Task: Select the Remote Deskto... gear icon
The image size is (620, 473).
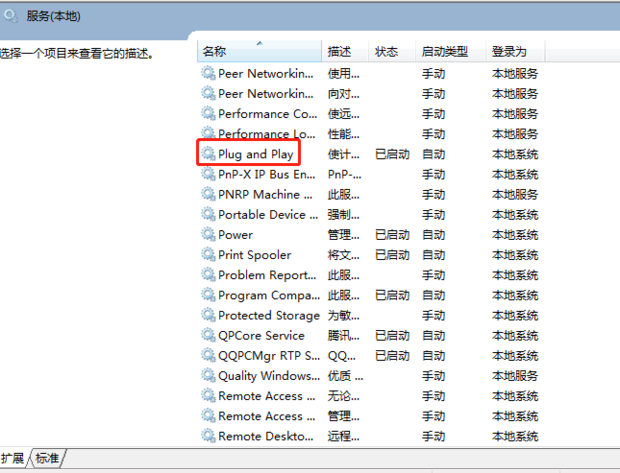Action: point(208,435)
